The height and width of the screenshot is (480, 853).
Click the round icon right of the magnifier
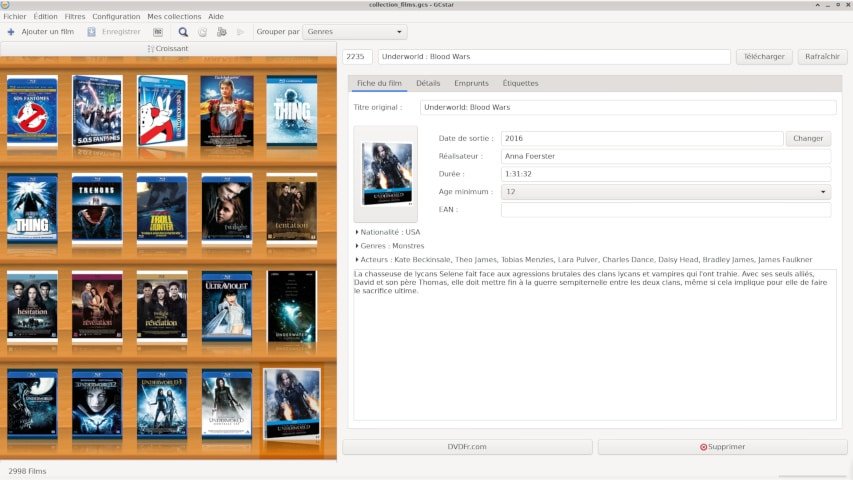202,32
